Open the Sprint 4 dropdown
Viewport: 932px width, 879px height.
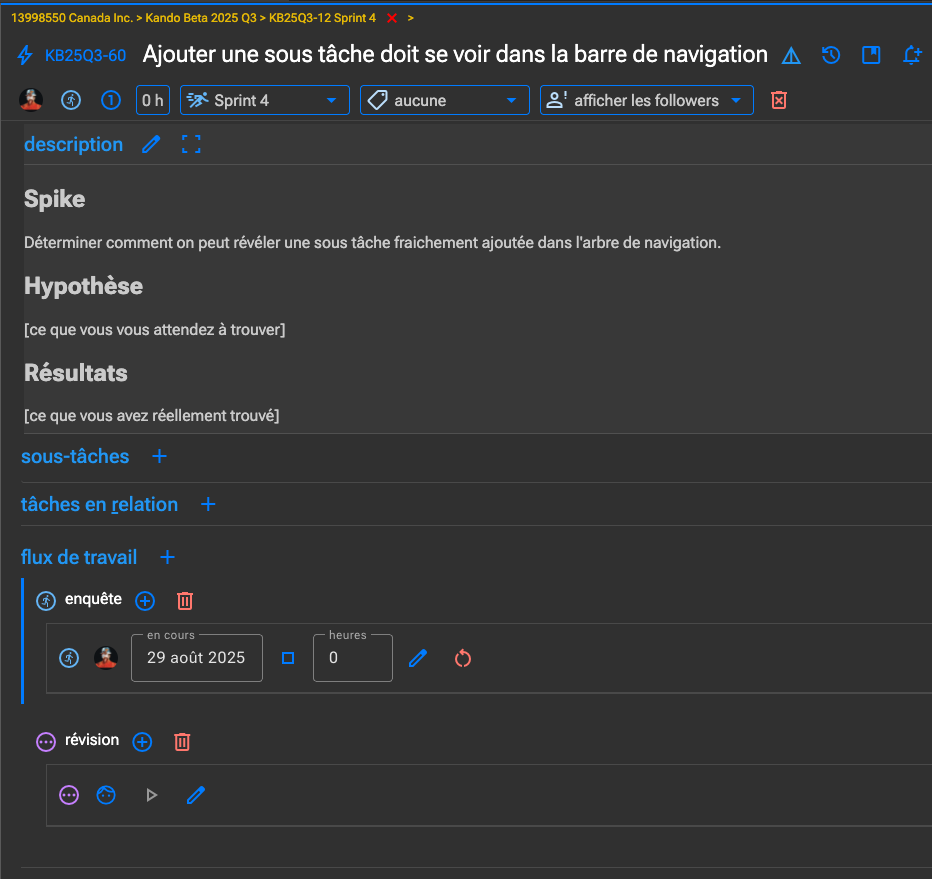click(265, 100)
